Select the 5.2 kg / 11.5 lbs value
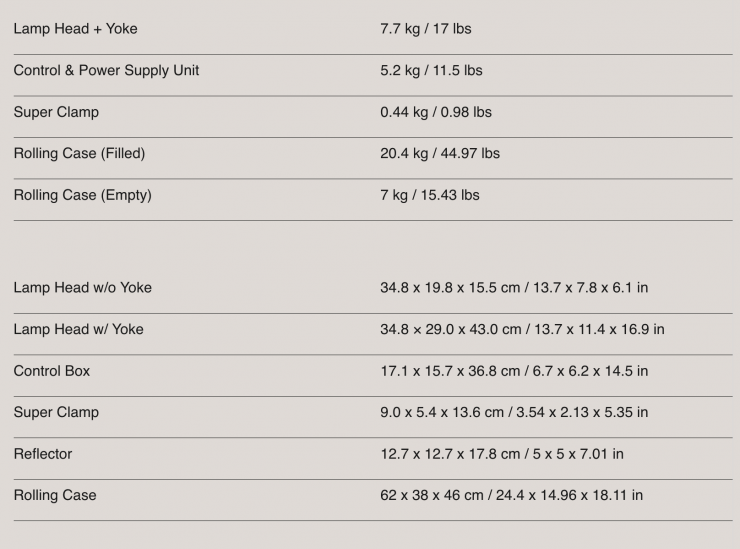Viewport: 740px width, 549px height. (x=431, y=70)
